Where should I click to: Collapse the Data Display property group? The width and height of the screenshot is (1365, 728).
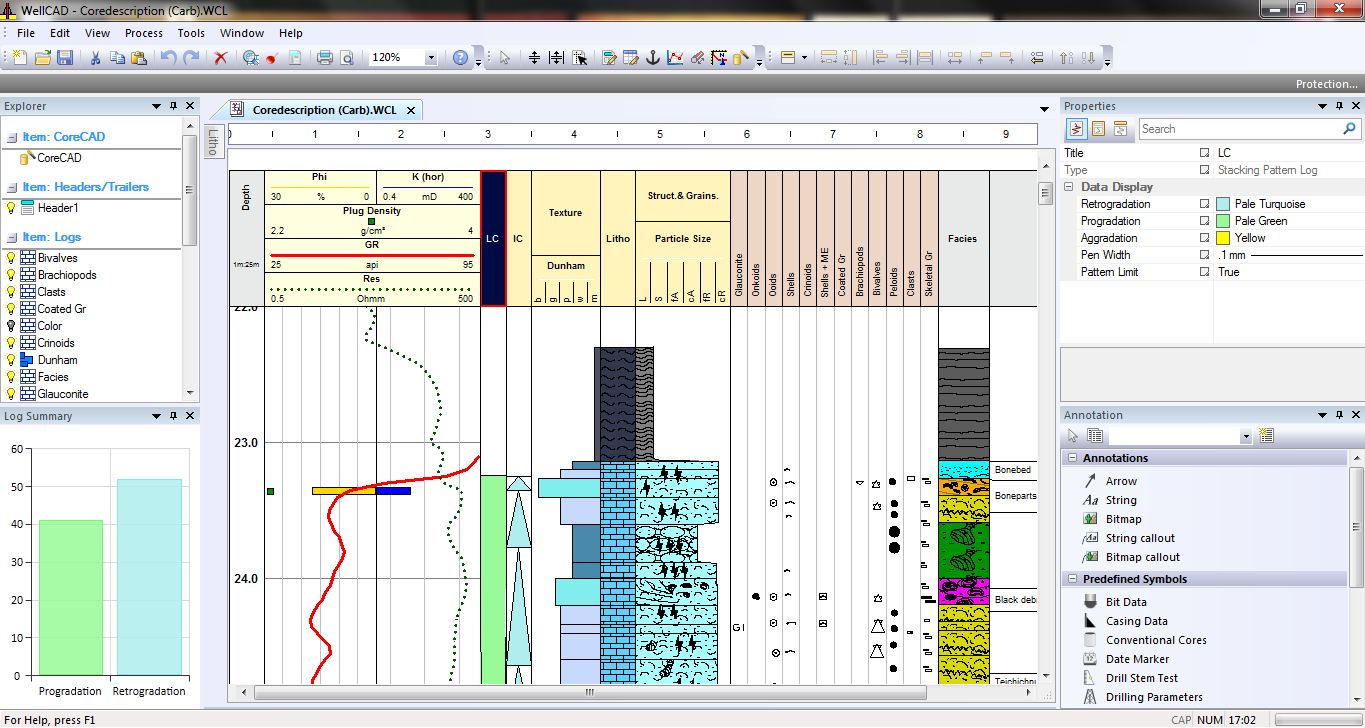pos(1067,186)
